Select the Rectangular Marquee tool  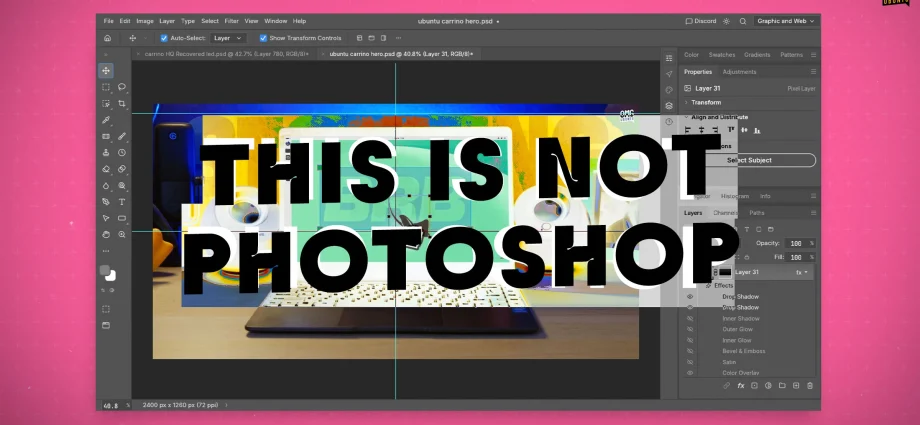(x=106, y=87)
